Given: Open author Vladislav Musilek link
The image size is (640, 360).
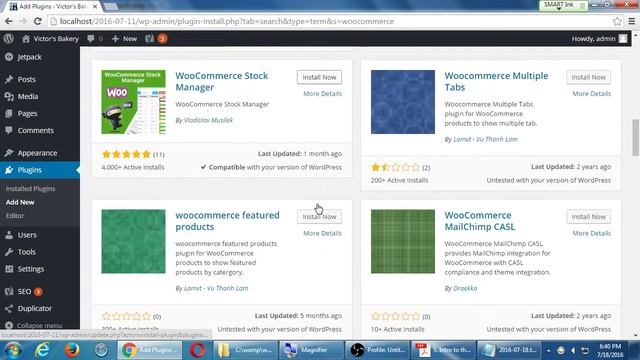Looking at the screenshot, I should pyautogui.click(x=208, y=120).
